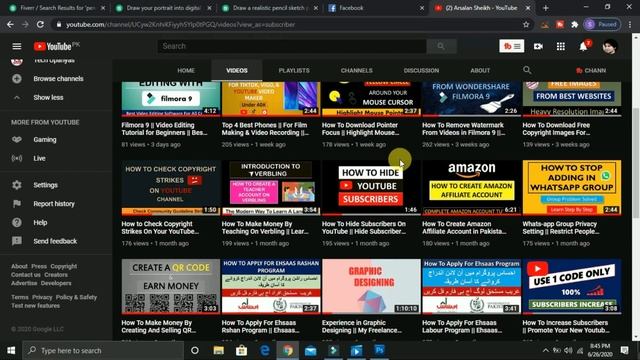Show hidden system tray icons
The image size is (640, 360).
click(545, 350)
